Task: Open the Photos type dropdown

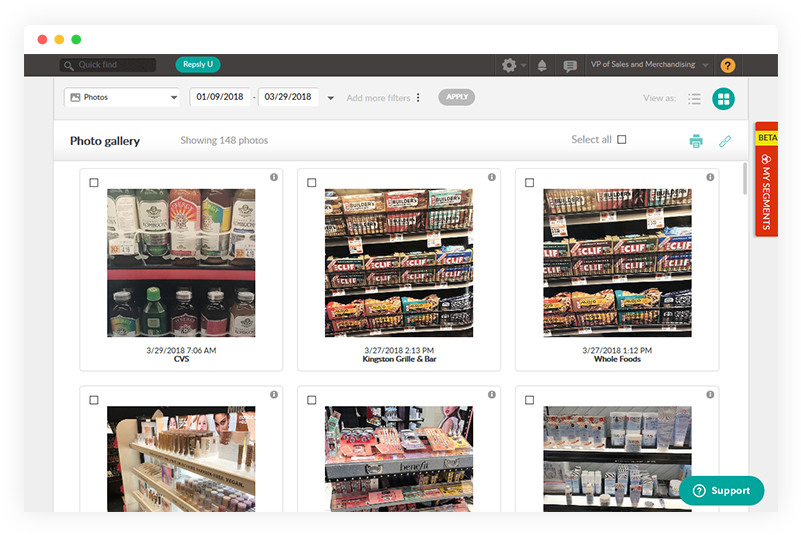Action: pyautogui.click(x=122, y=97)
